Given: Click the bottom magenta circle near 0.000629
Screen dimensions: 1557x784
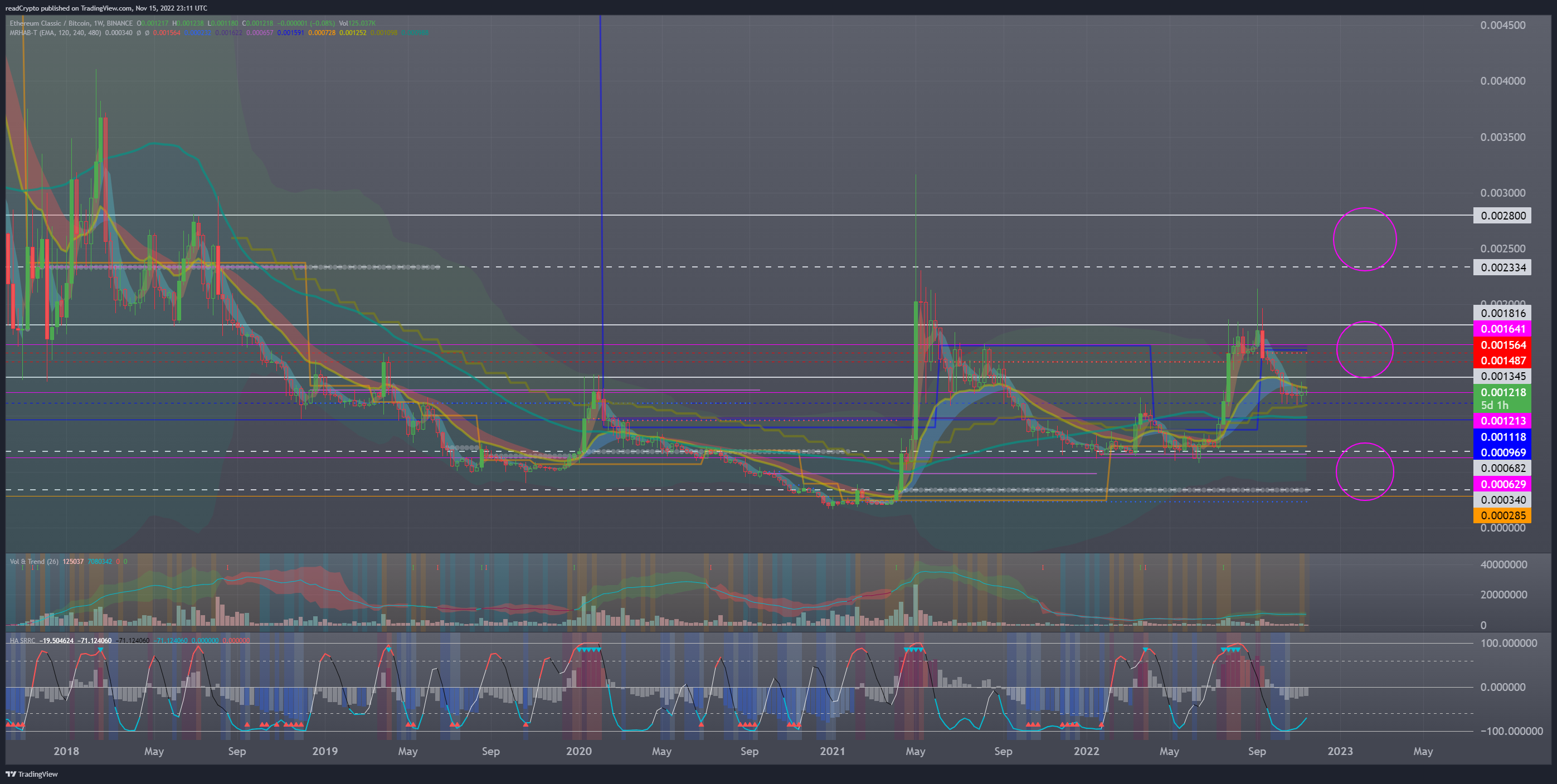Looking at the screenshot, I should pyautogui.click(x=1365, y=471).
